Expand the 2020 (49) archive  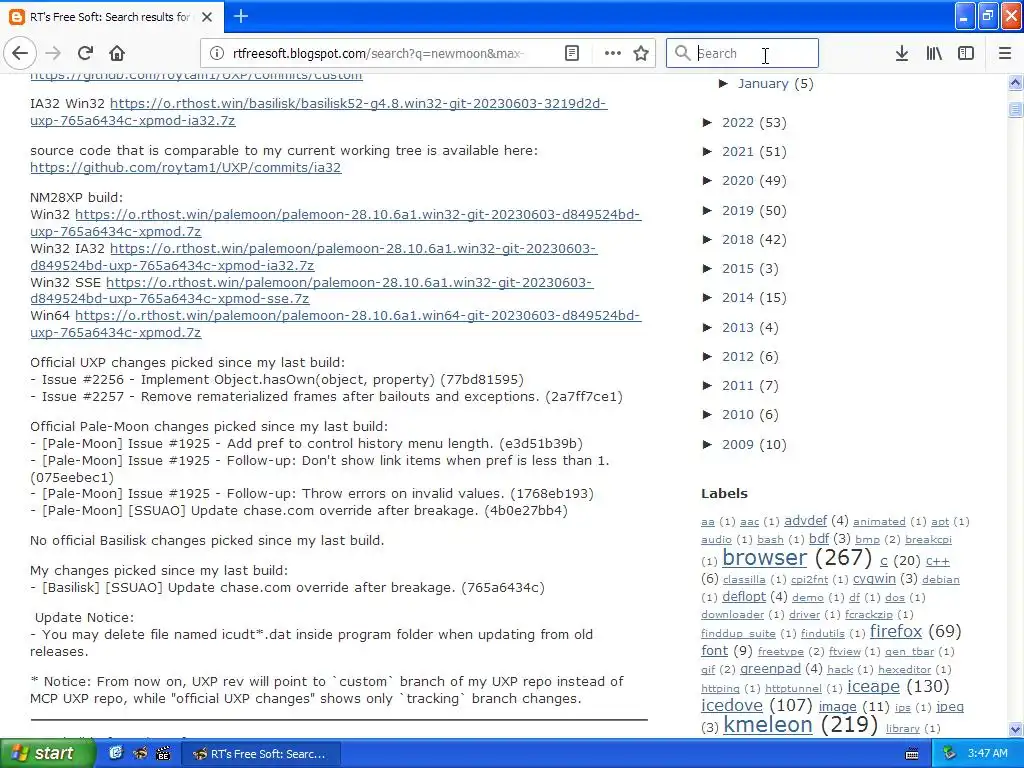pos(707,180)
